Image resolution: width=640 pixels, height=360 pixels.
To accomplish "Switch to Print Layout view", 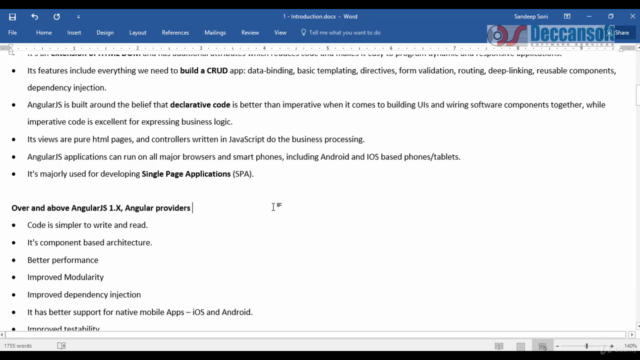I will [520, 346].
